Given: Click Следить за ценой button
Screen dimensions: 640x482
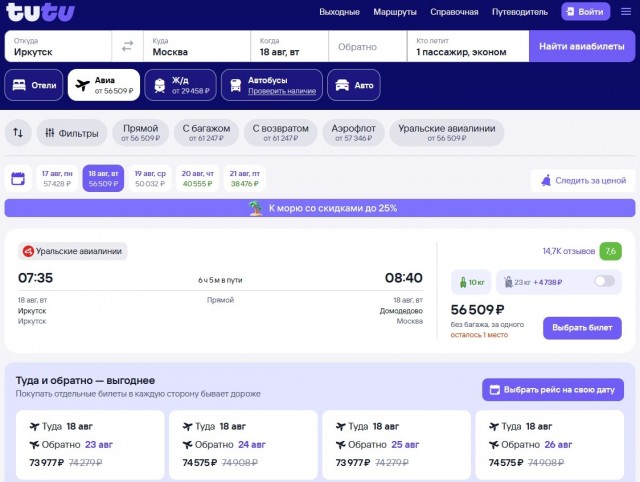Looking at the screenshot, I should click(x=583, y=180).
